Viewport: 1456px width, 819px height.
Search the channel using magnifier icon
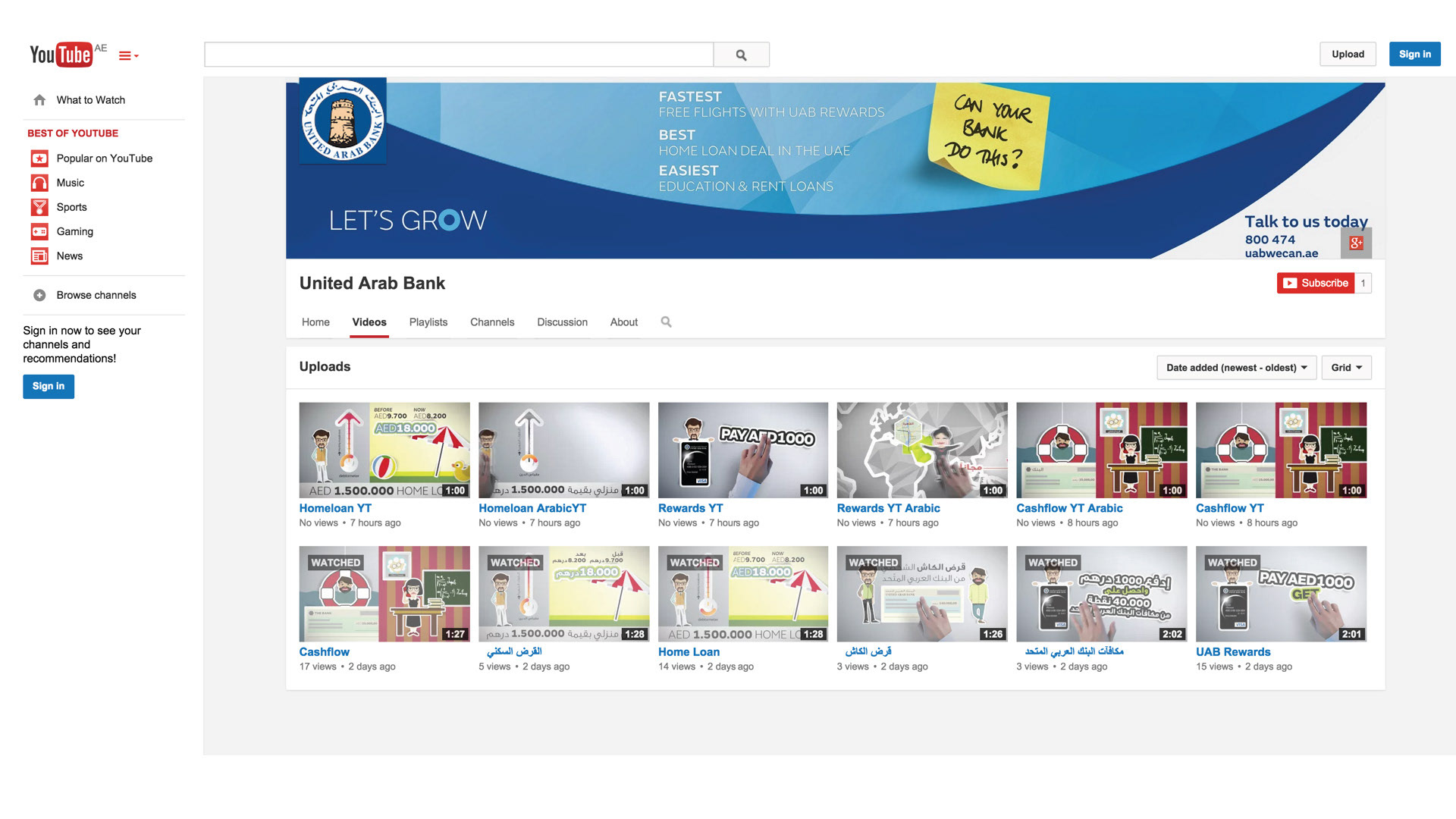tap(666, 322)
